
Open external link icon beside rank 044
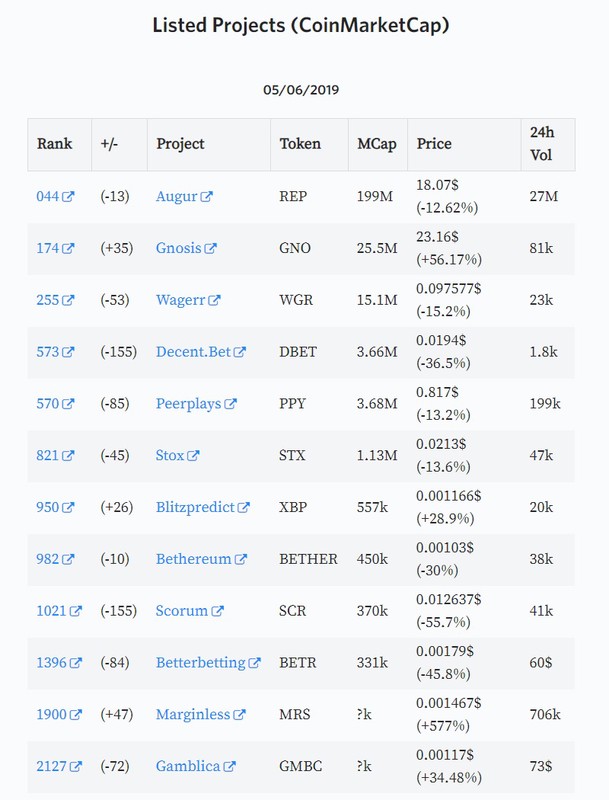pyautogui.click(x=68, y=197)
